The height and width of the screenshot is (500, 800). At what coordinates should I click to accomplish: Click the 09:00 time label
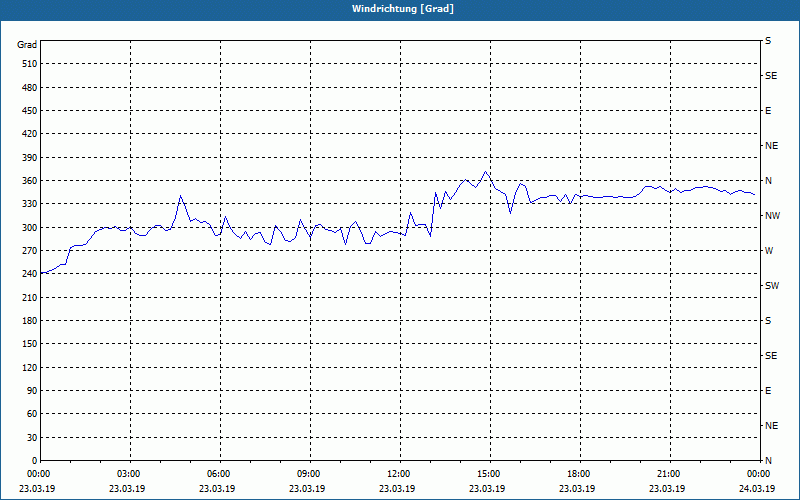coord(308,474)
